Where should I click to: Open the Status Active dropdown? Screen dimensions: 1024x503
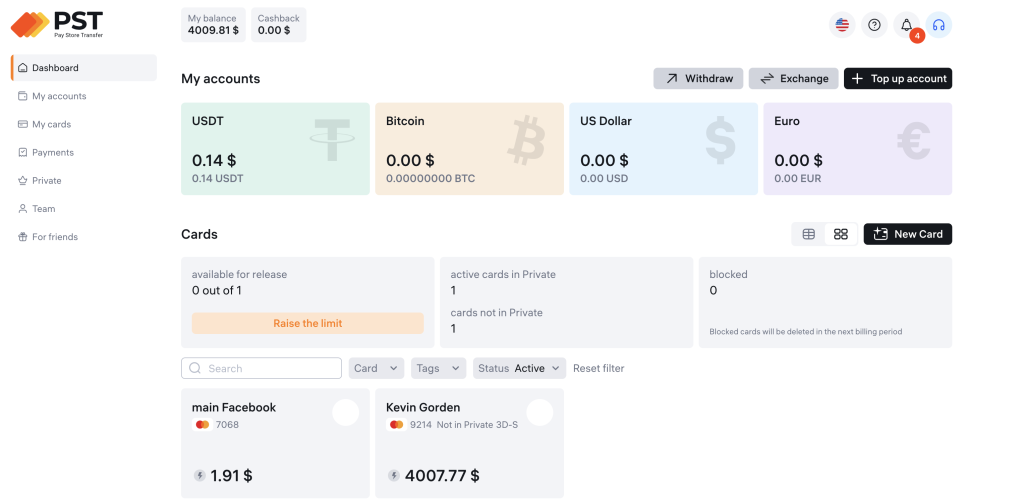click(520, 368)
